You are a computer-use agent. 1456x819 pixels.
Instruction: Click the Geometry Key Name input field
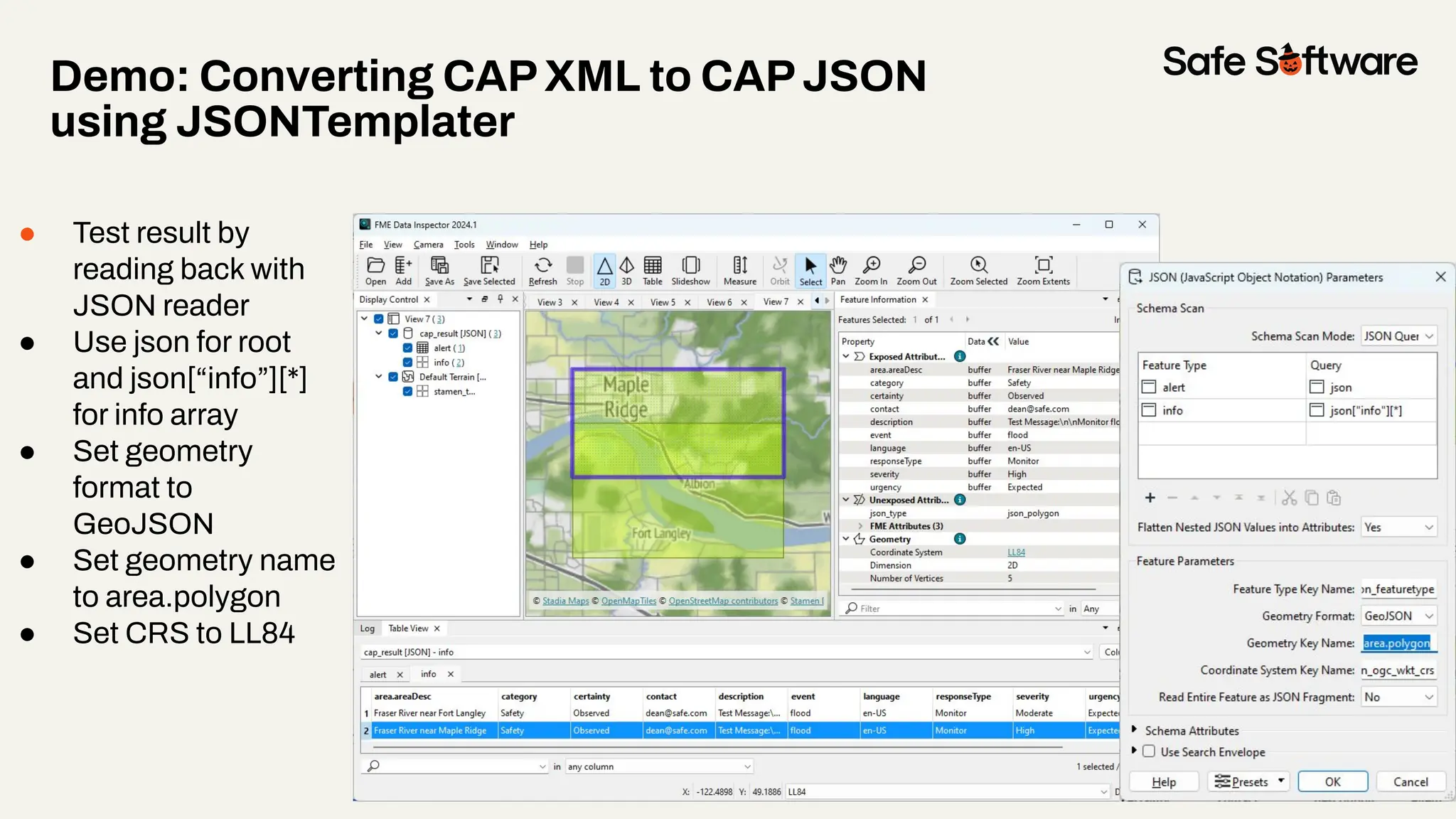tap(1398, 643)
